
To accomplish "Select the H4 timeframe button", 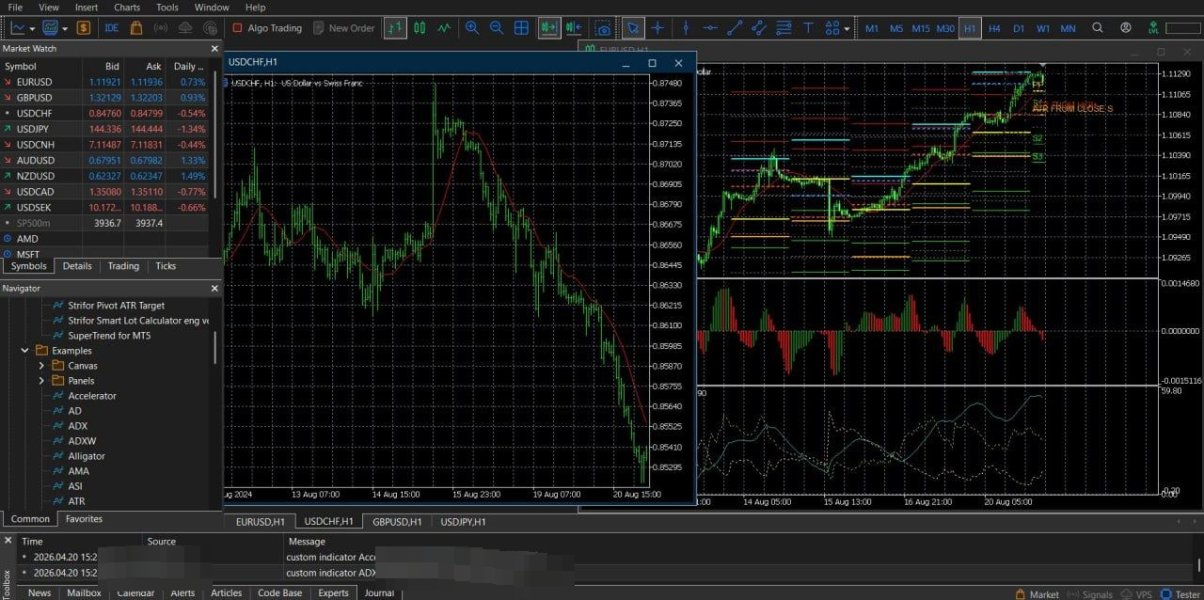I will click(994, 28).
